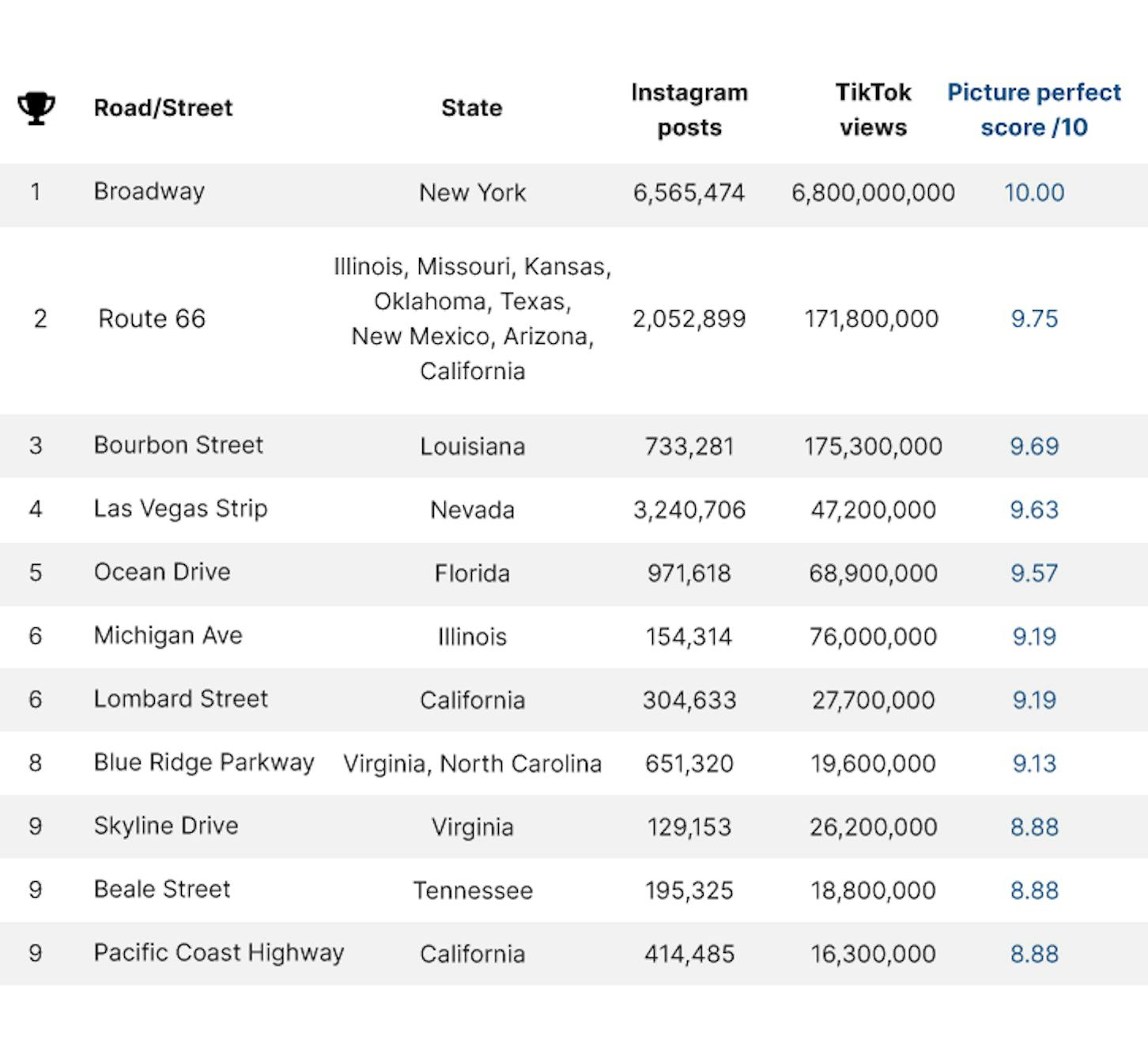Click the 9.75 score for Route 66

pos(1034,319)
